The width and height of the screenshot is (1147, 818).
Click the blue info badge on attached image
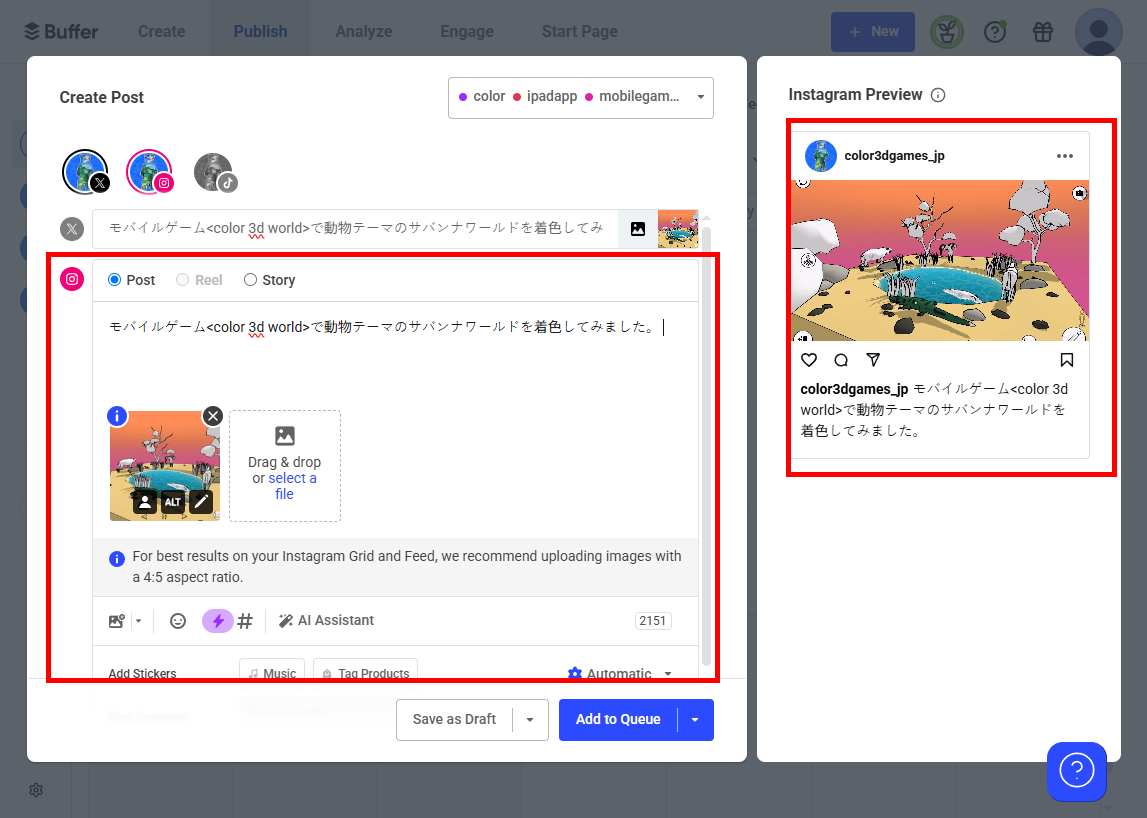(x=117, y=416)
